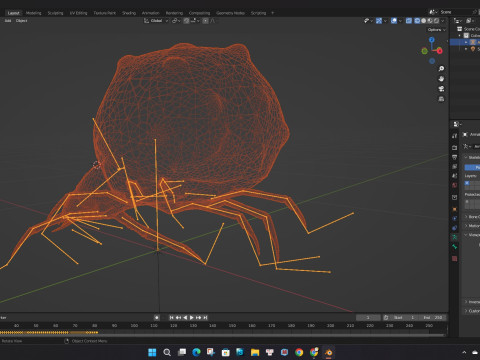This screenshot has height=360, width=480.
Task: Open the Object menu in viewport header
Action: 21,21
